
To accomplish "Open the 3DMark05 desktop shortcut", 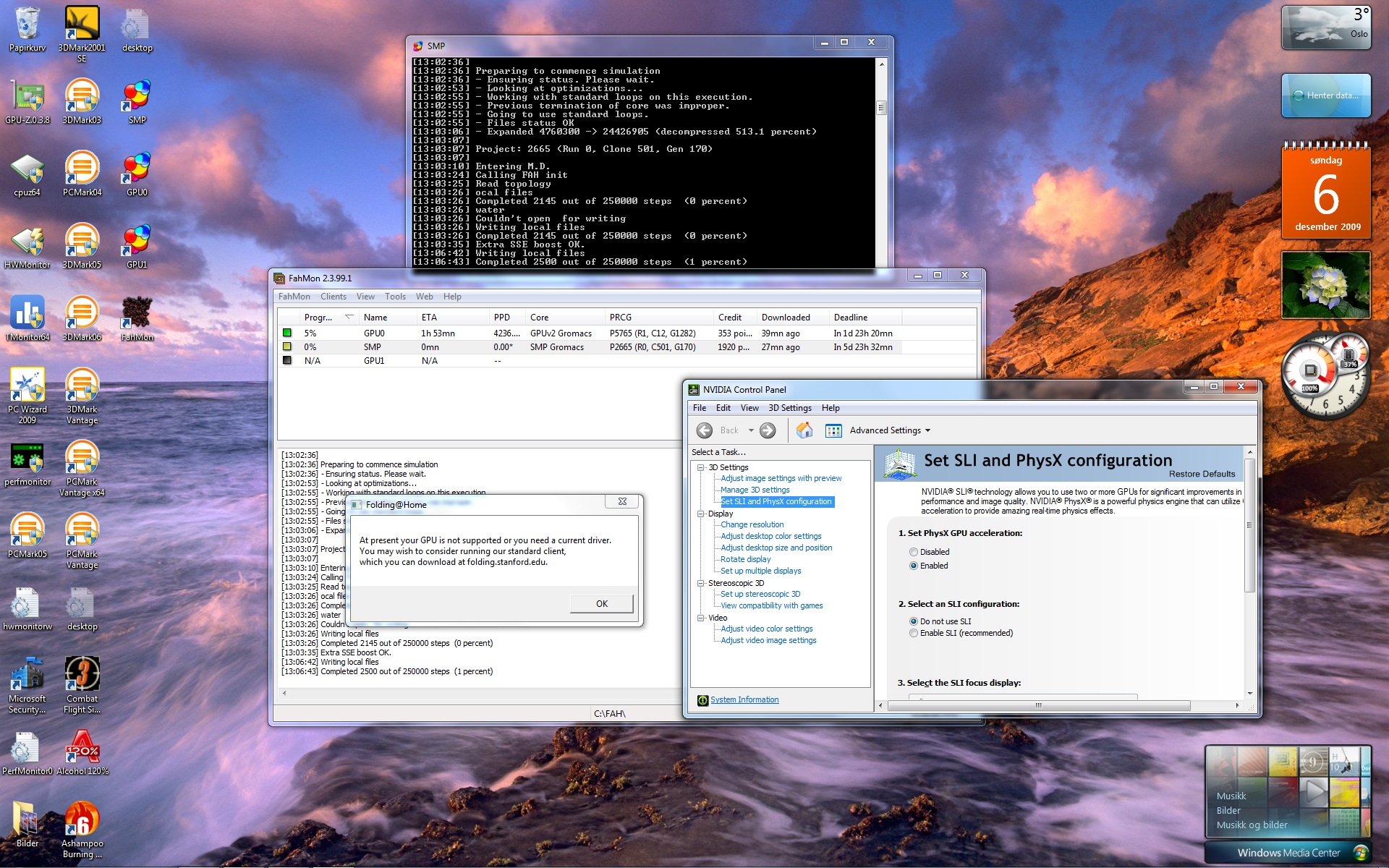I will [82, 246].
